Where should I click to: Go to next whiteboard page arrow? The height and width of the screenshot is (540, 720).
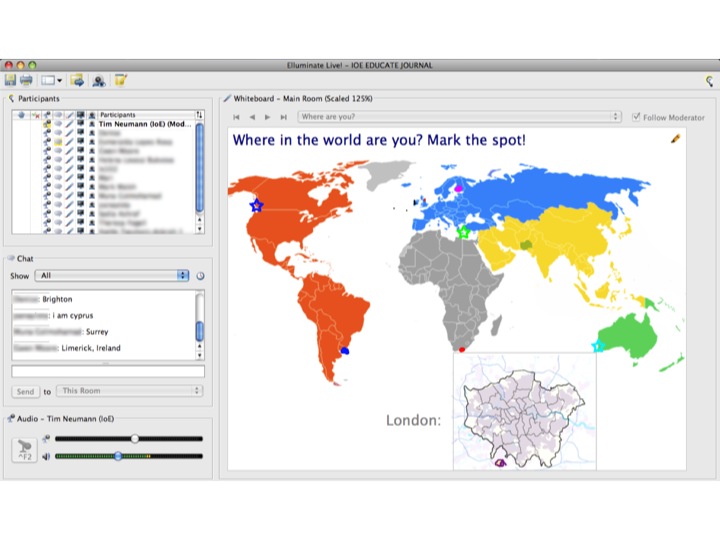[267, 117]
